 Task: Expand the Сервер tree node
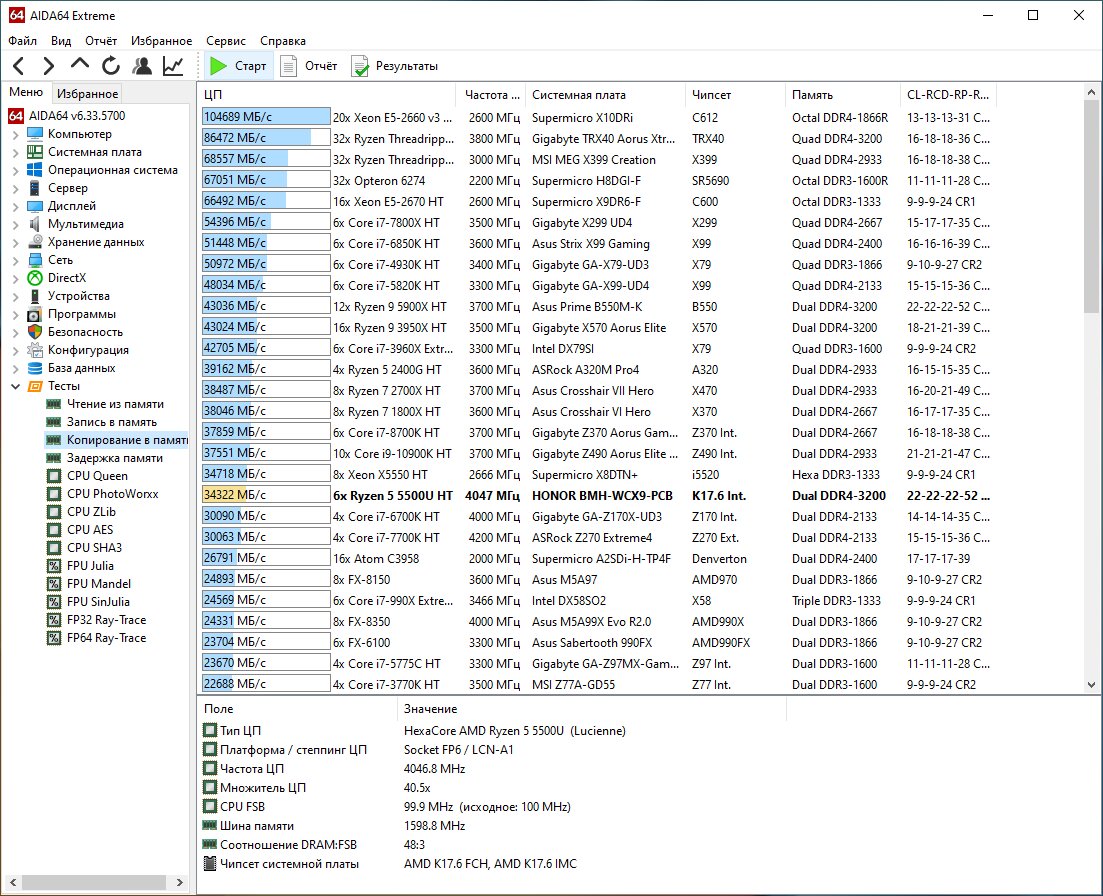[x=15, y=188]
